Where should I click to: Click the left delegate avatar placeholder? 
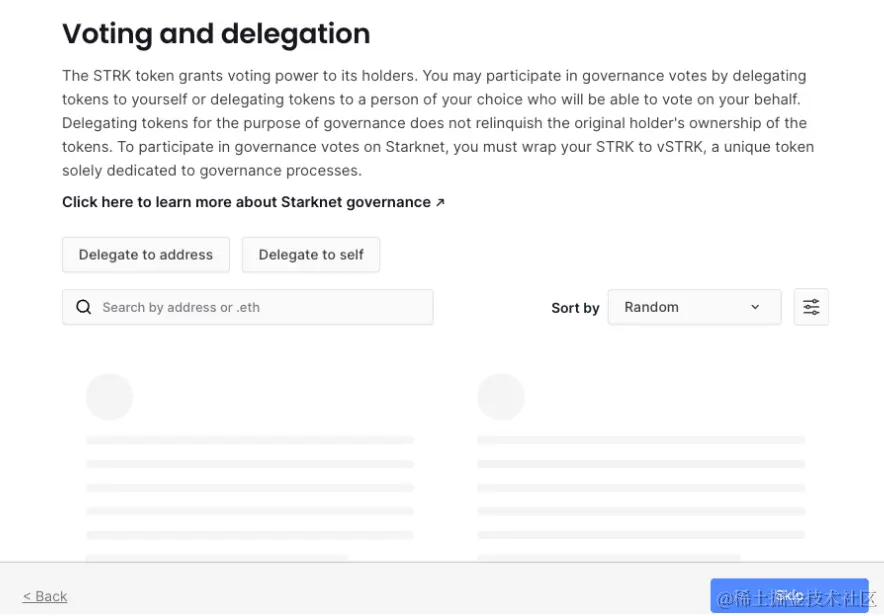coord(109,397)
